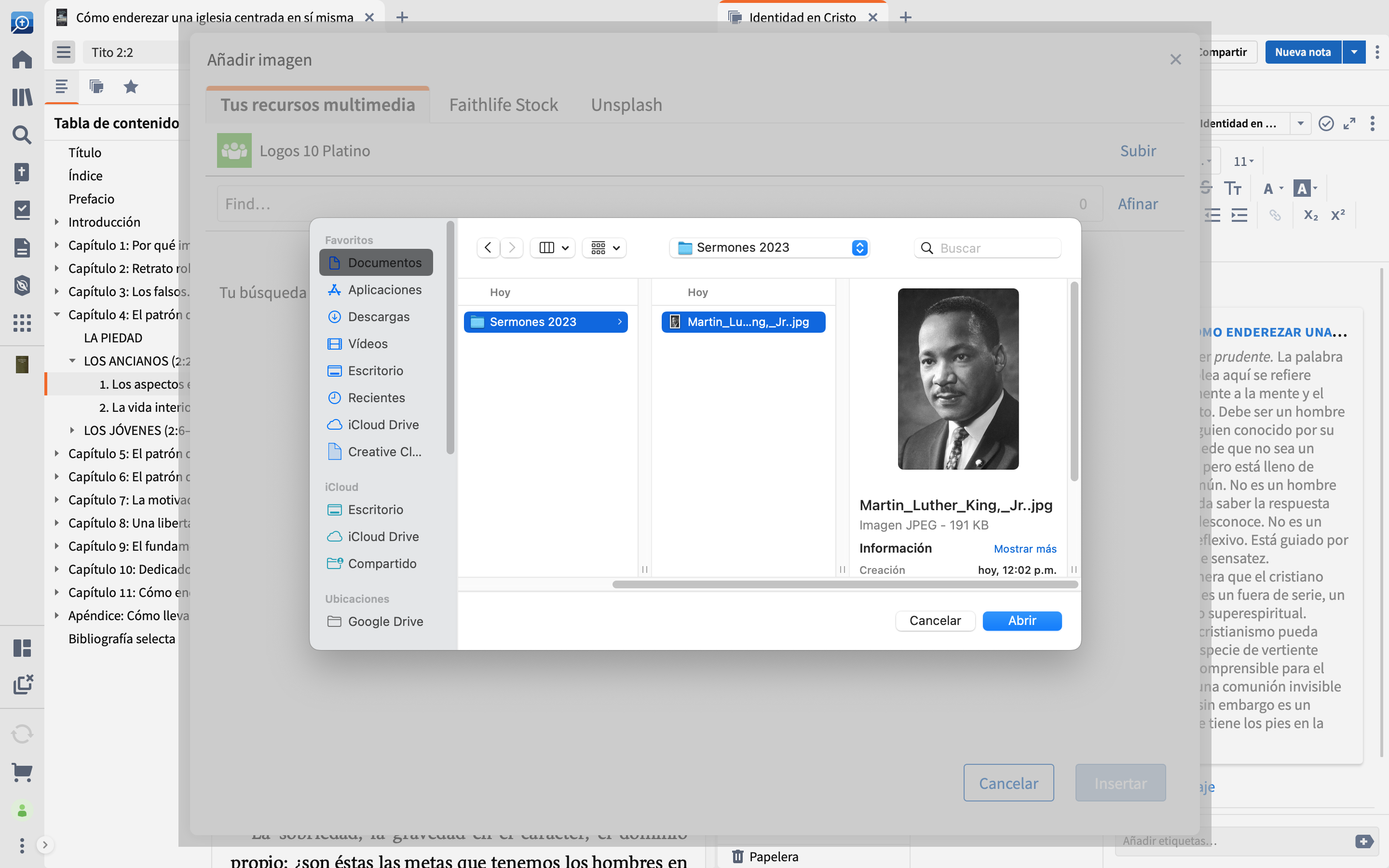Select Tus recursos multimedia tab
The width and height of the screenshot is (1389, 868).
317,105
